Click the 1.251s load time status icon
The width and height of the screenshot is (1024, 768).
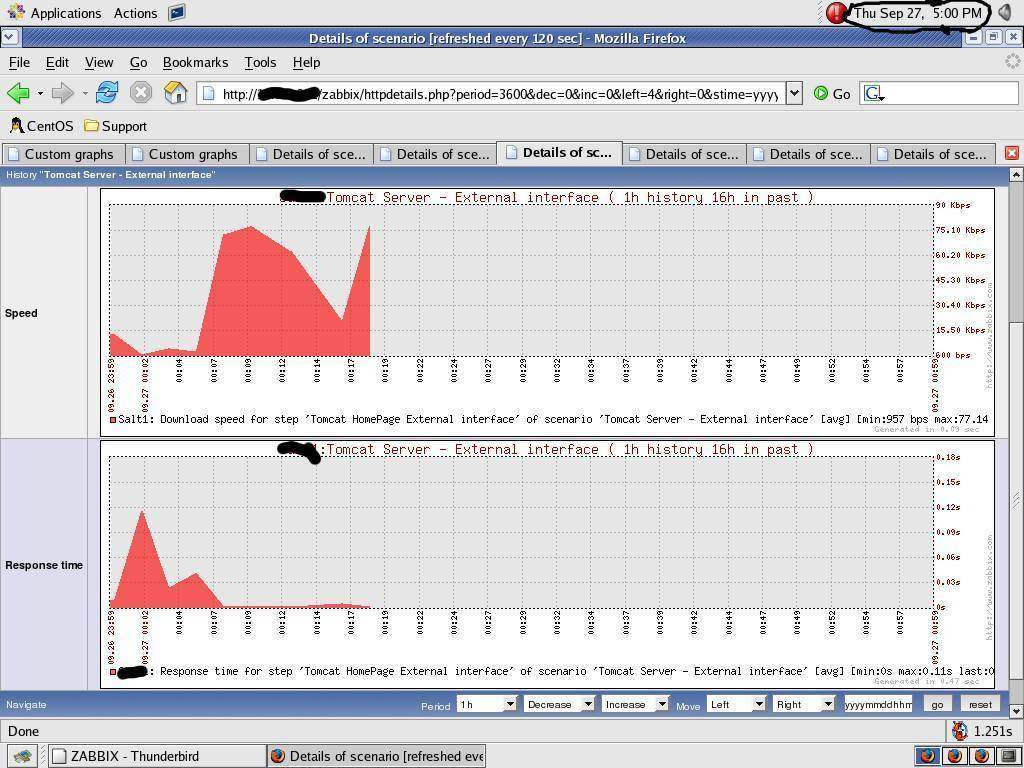tap(960, 731)
